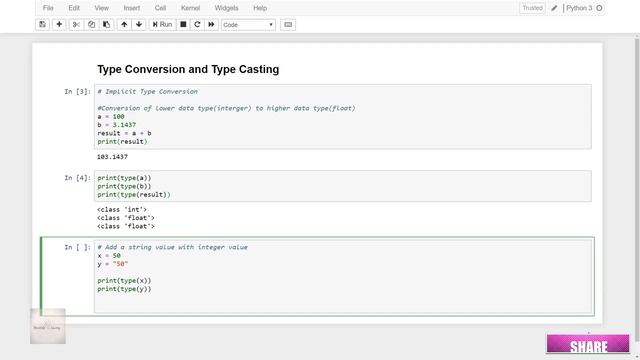Click the print(type(result)) line
This screenshot has height=360, width=640.
point(134,195)
